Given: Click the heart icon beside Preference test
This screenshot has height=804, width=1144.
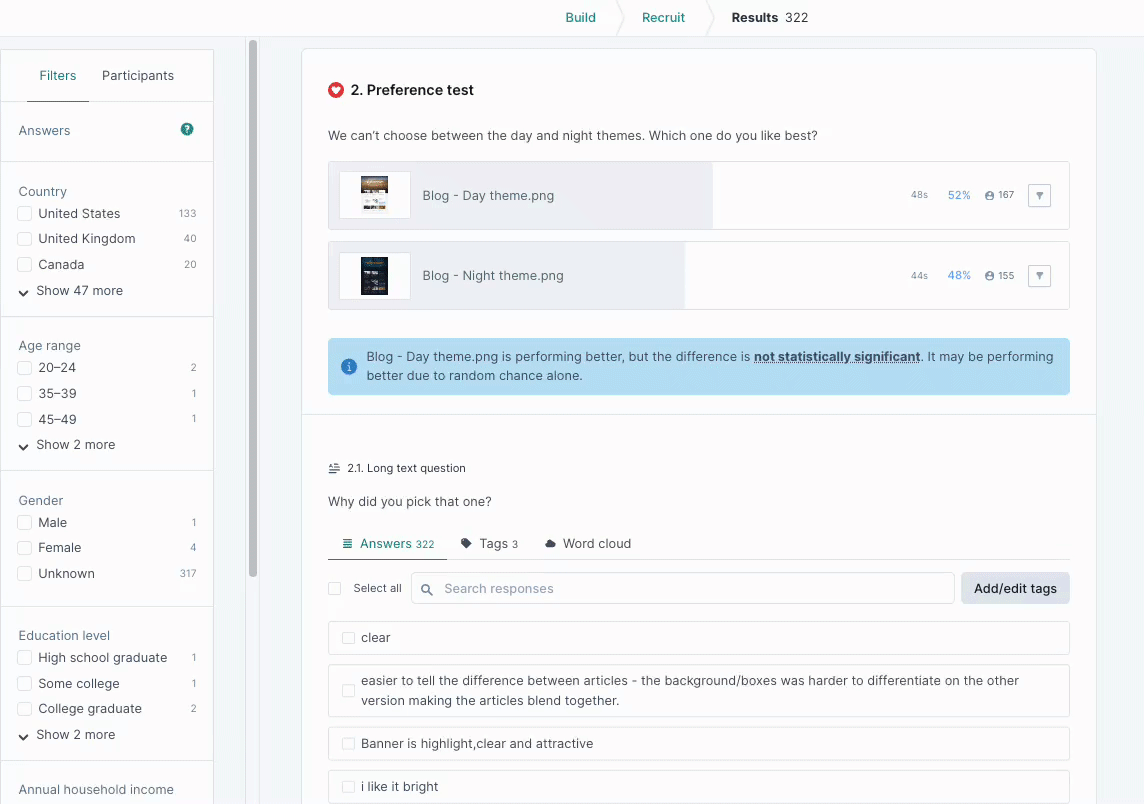Looking at the screenshot, I should tap(336, 90).
